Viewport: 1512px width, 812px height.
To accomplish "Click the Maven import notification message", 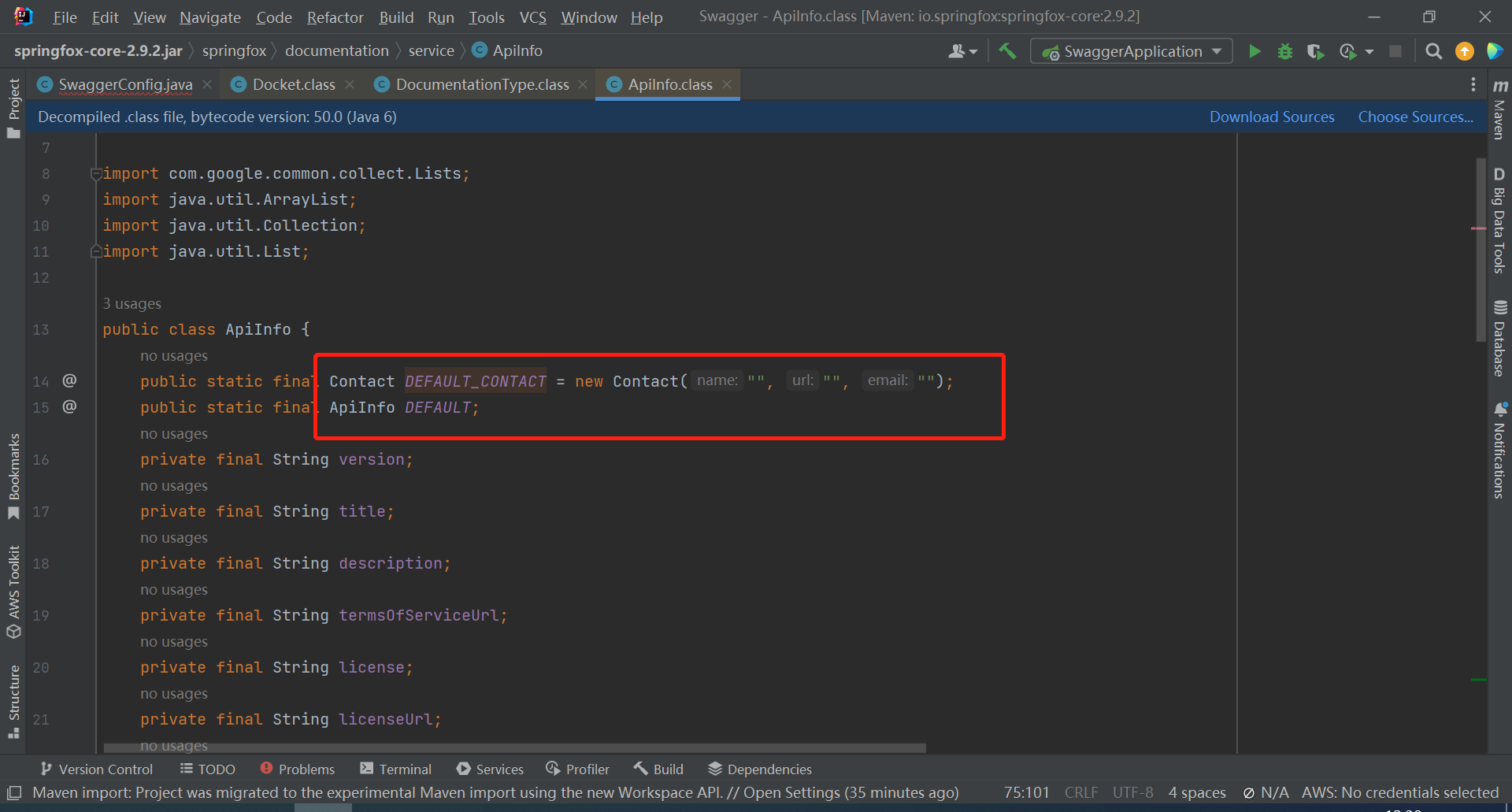I will (x=495, y=792).
